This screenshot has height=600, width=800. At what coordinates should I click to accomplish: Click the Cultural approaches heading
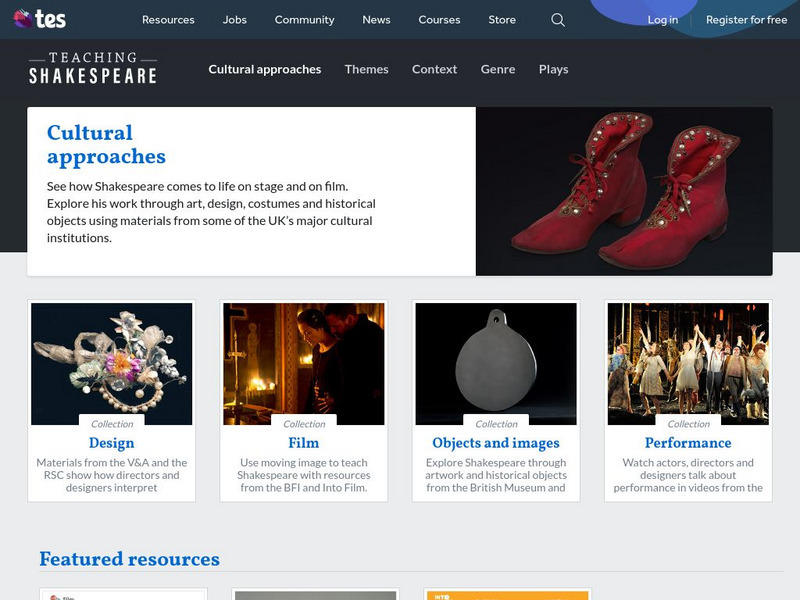coord(106,145)
